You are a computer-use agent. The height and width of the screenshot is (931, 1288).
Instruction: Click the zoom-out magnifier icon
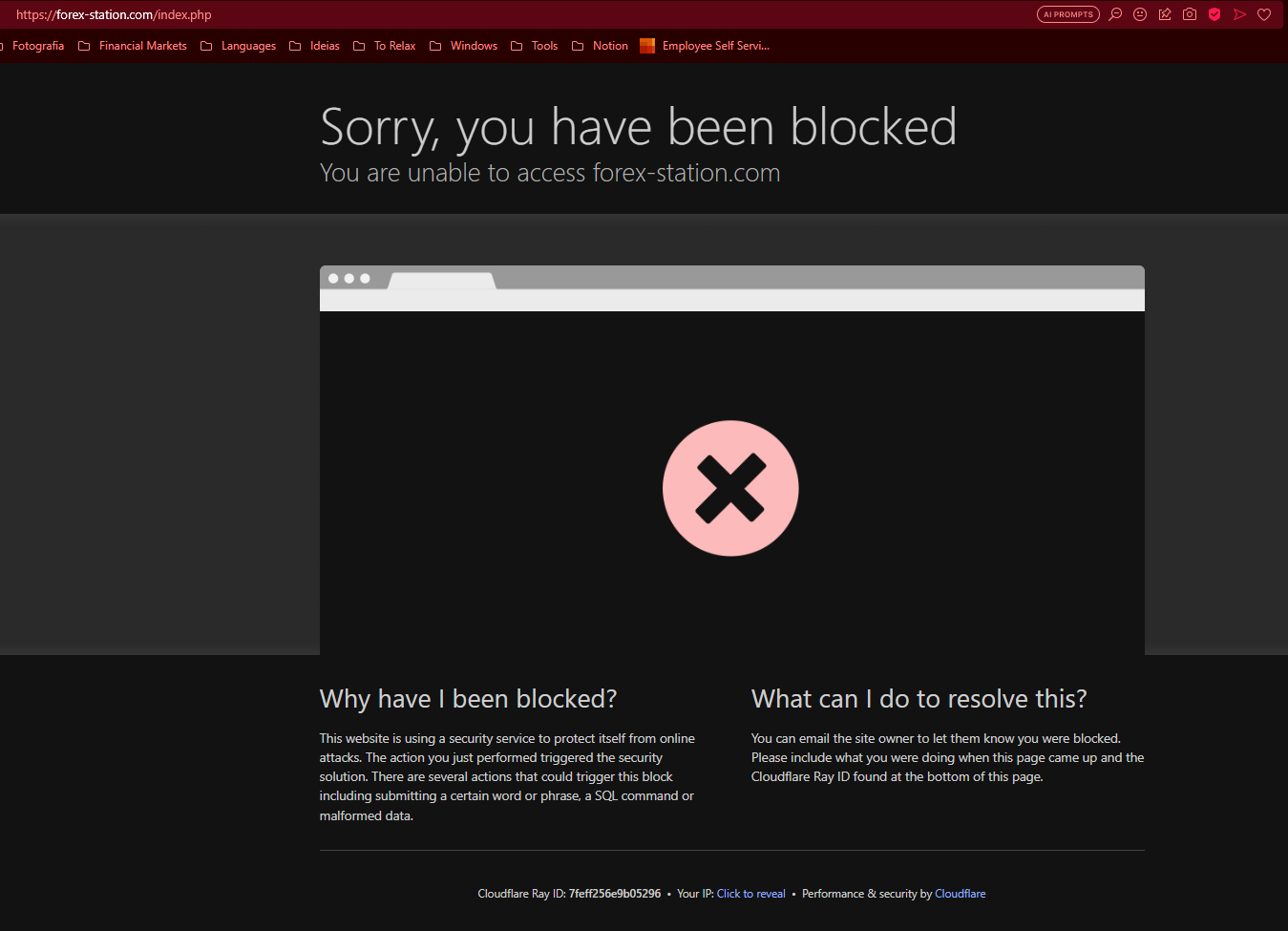point(1115,14)
